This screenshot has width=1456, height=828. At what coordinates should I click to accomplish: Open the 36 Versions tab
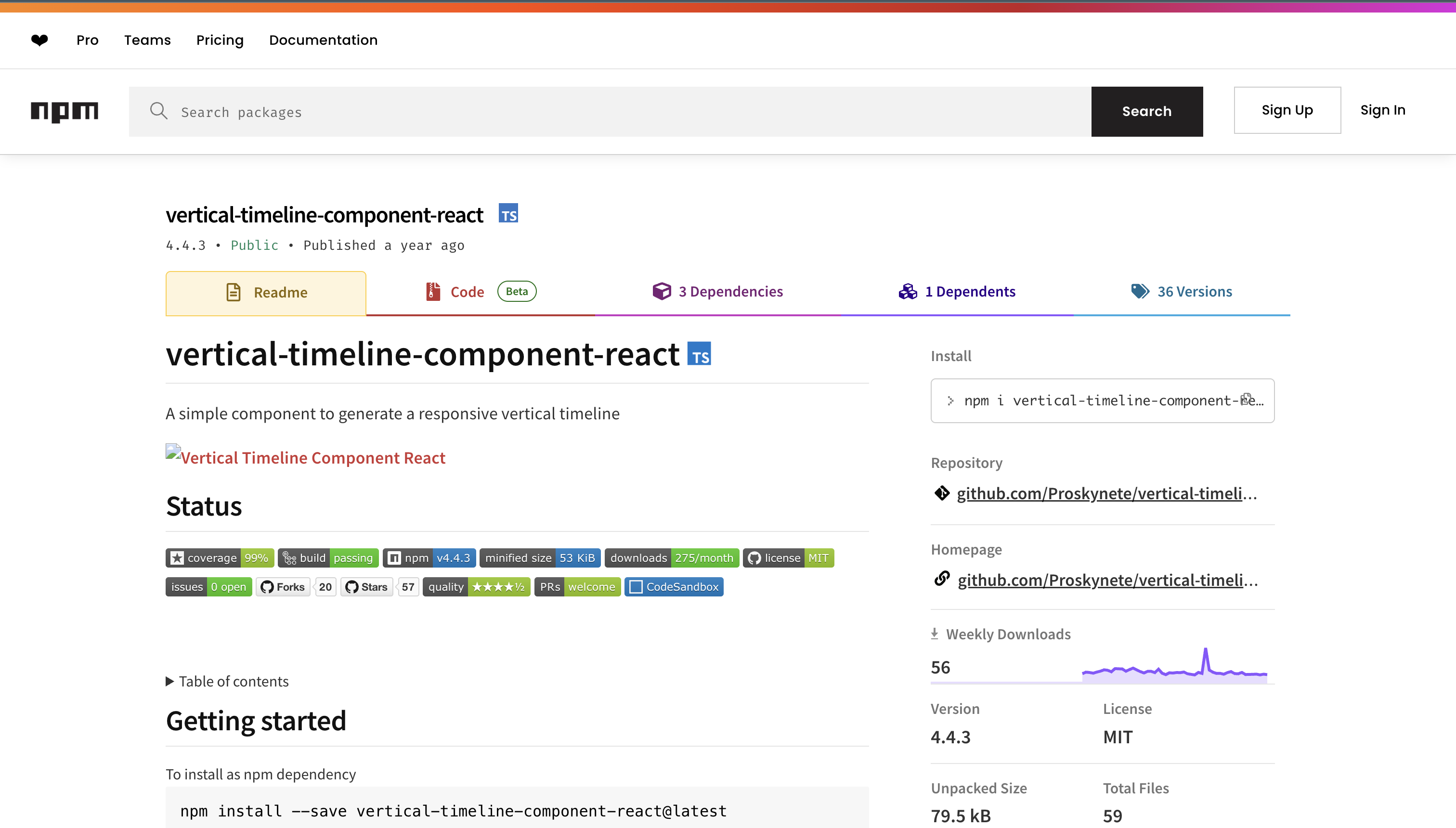pos(1182,292)
